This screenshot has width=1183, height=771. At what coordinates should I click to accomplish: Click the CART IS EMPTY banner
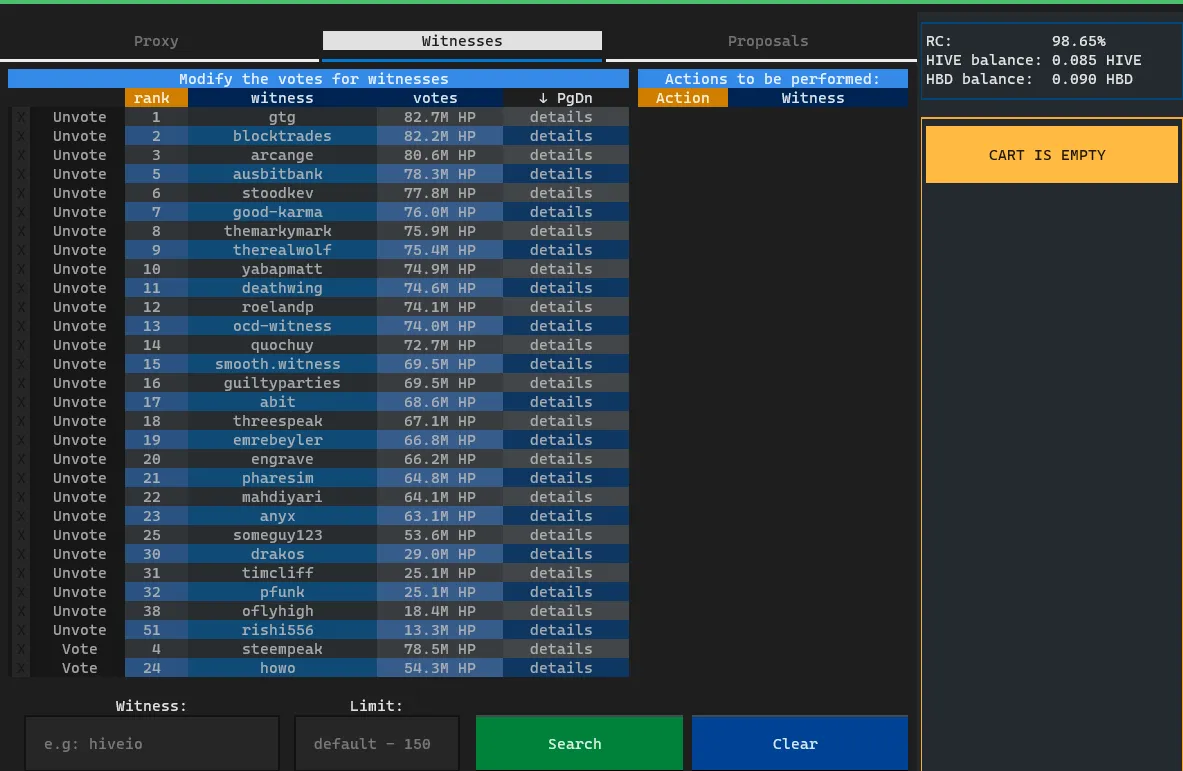(1051, 155)
